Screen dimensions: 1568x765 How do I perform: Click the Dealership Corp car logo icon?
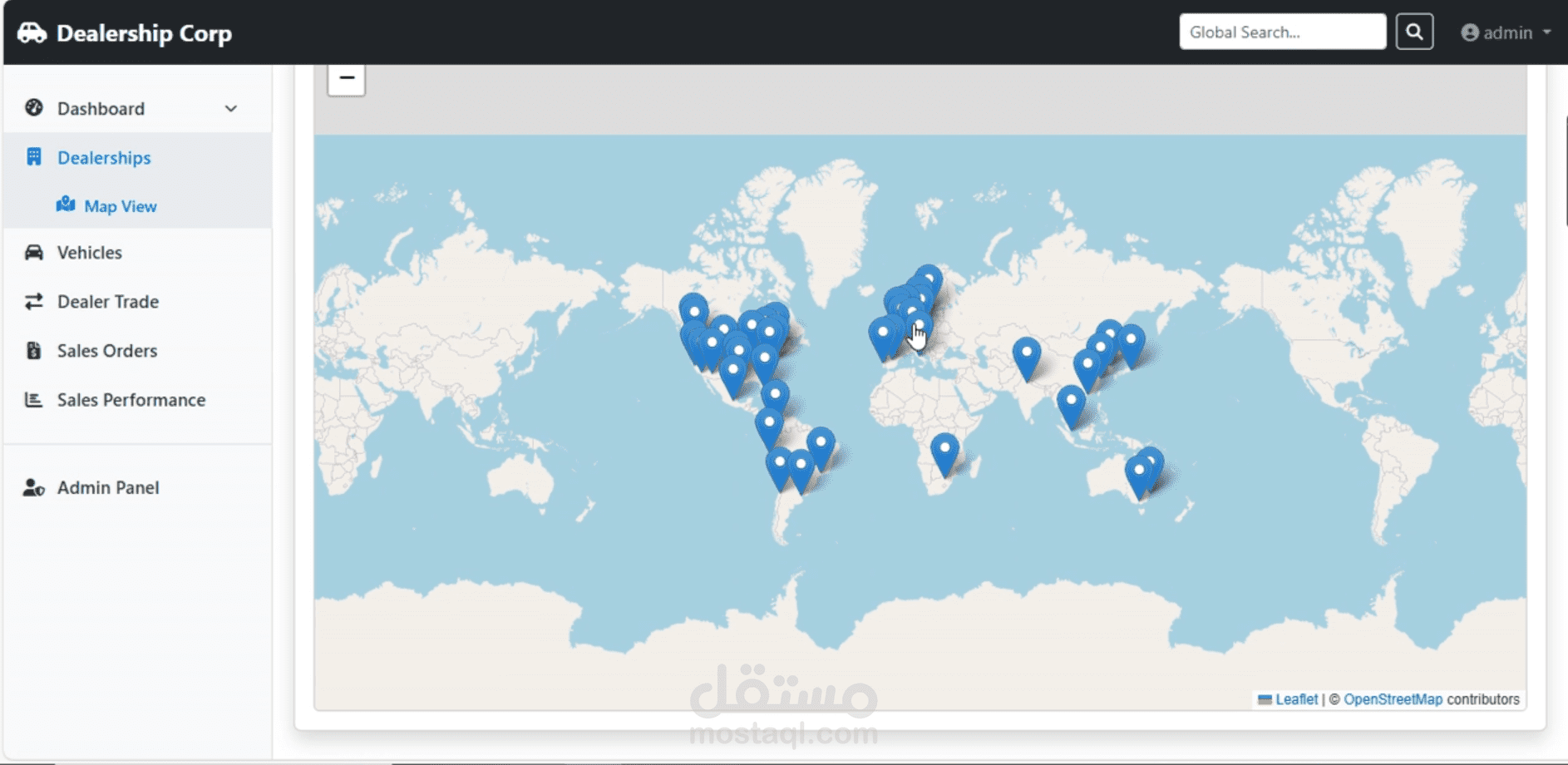pos(32,33)
